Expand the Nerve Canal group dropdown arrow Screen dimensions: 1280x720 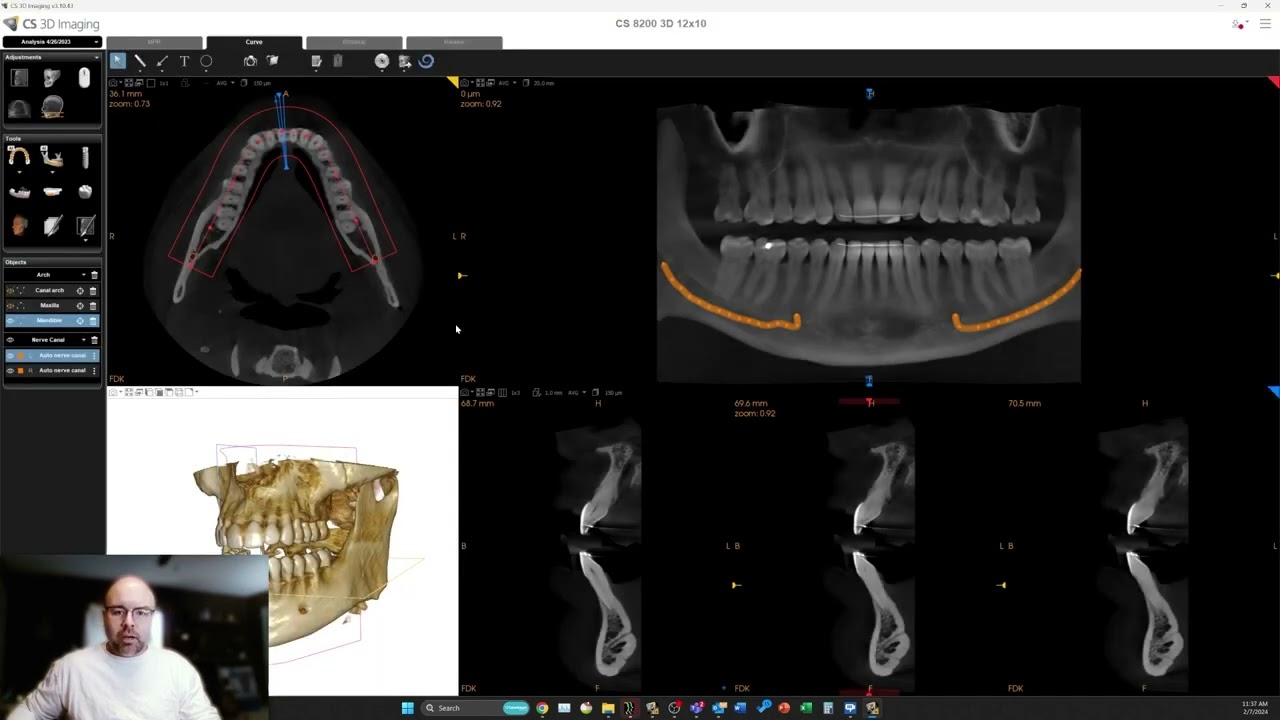tap(83, 340)
